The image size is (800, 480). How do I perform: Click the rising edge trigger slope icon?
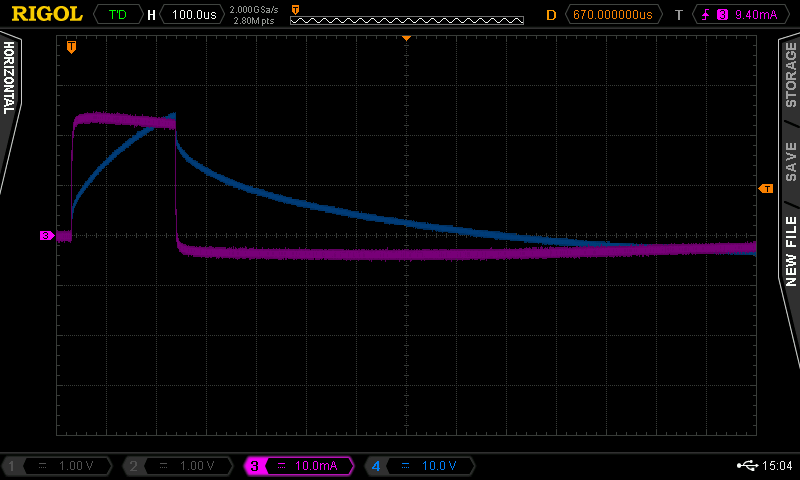(x=705, y=15)
